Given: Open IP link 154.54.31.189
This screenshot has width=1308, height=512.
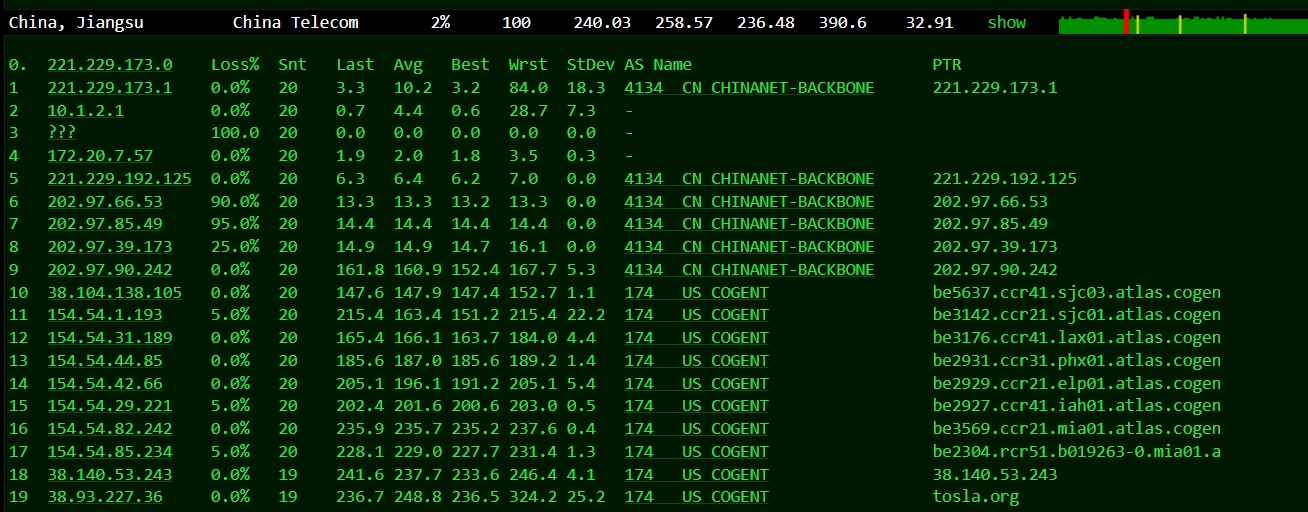Looking at the screenshot, I should click(x=110, y=338).
